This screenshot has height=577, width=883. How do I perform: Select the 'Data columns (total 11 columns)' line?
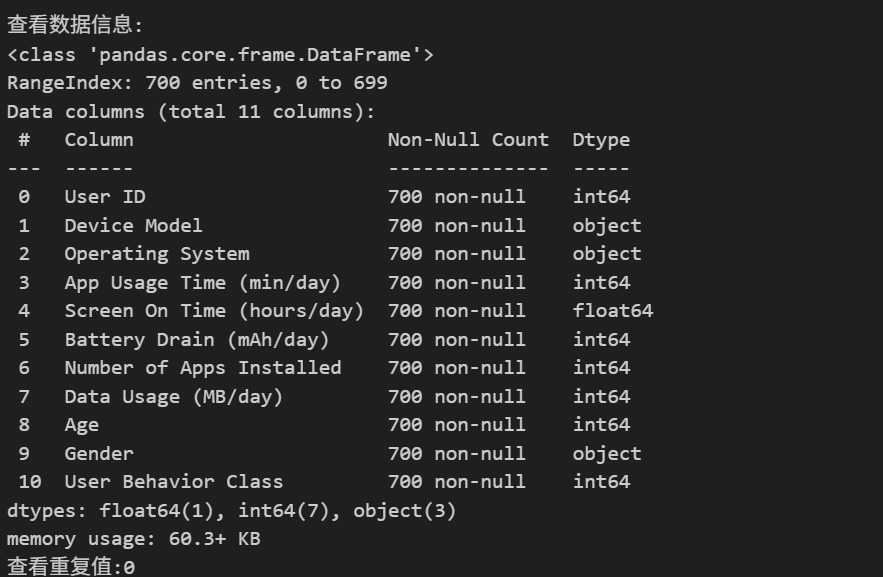point(191,112)
